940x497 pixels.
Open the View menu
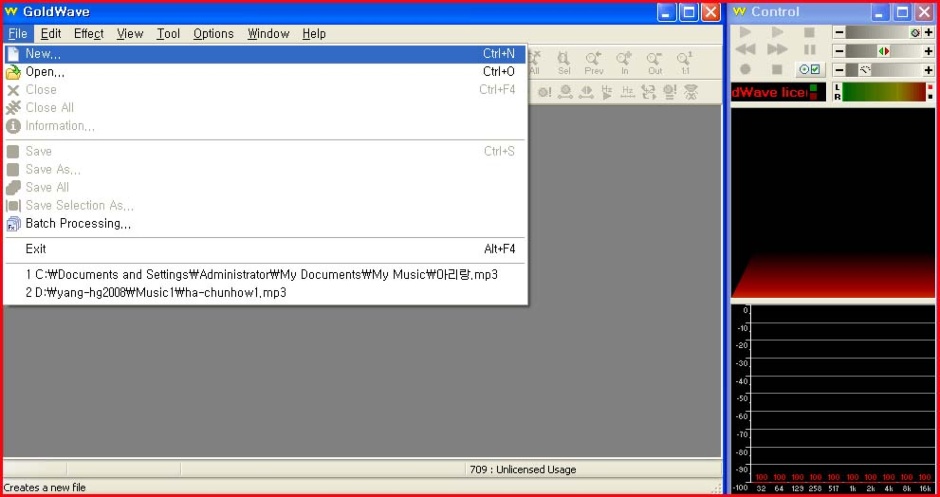(x=130, y=34)
